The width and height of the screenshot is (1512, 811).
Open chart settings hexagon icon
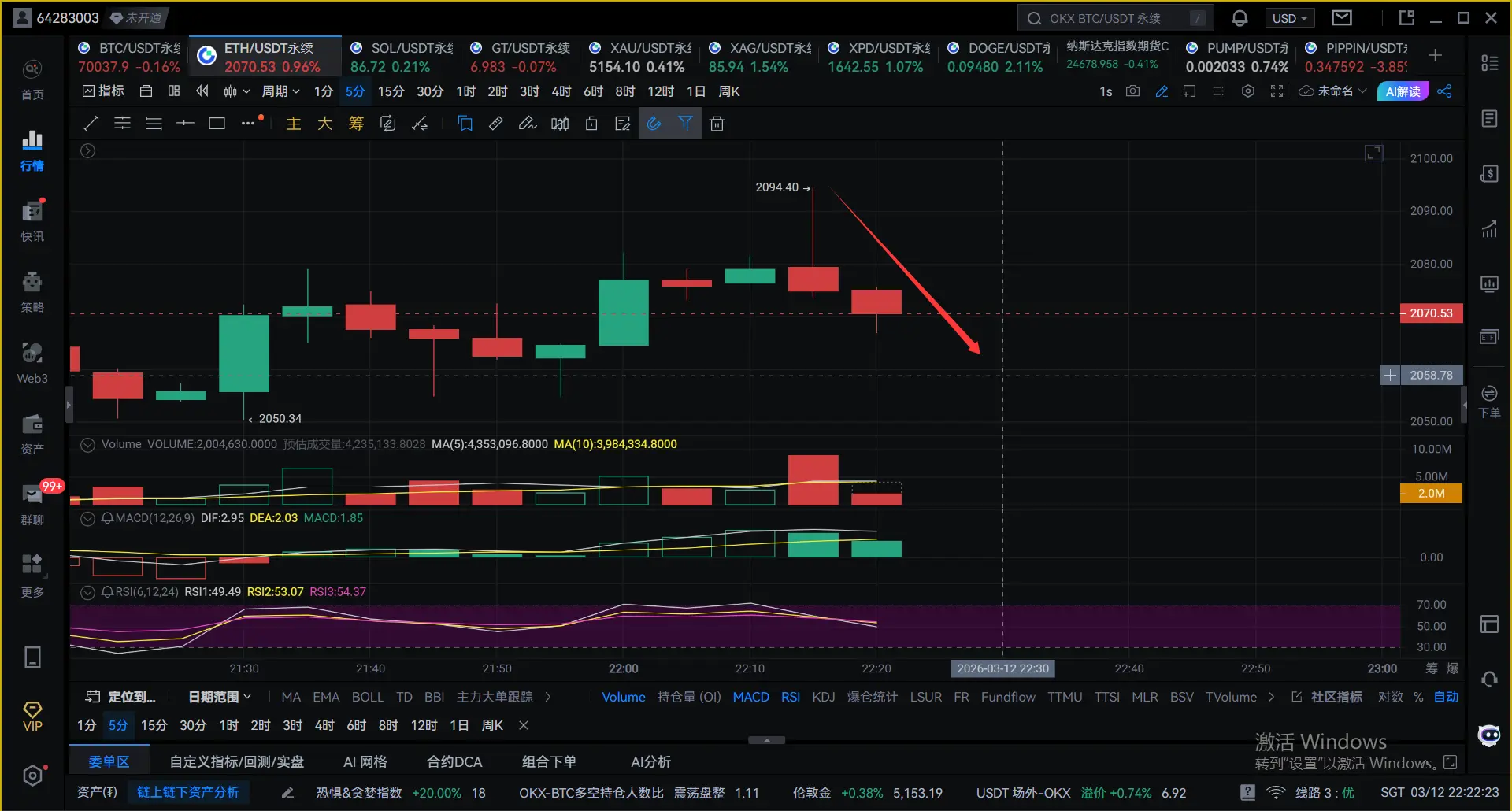1247,91
